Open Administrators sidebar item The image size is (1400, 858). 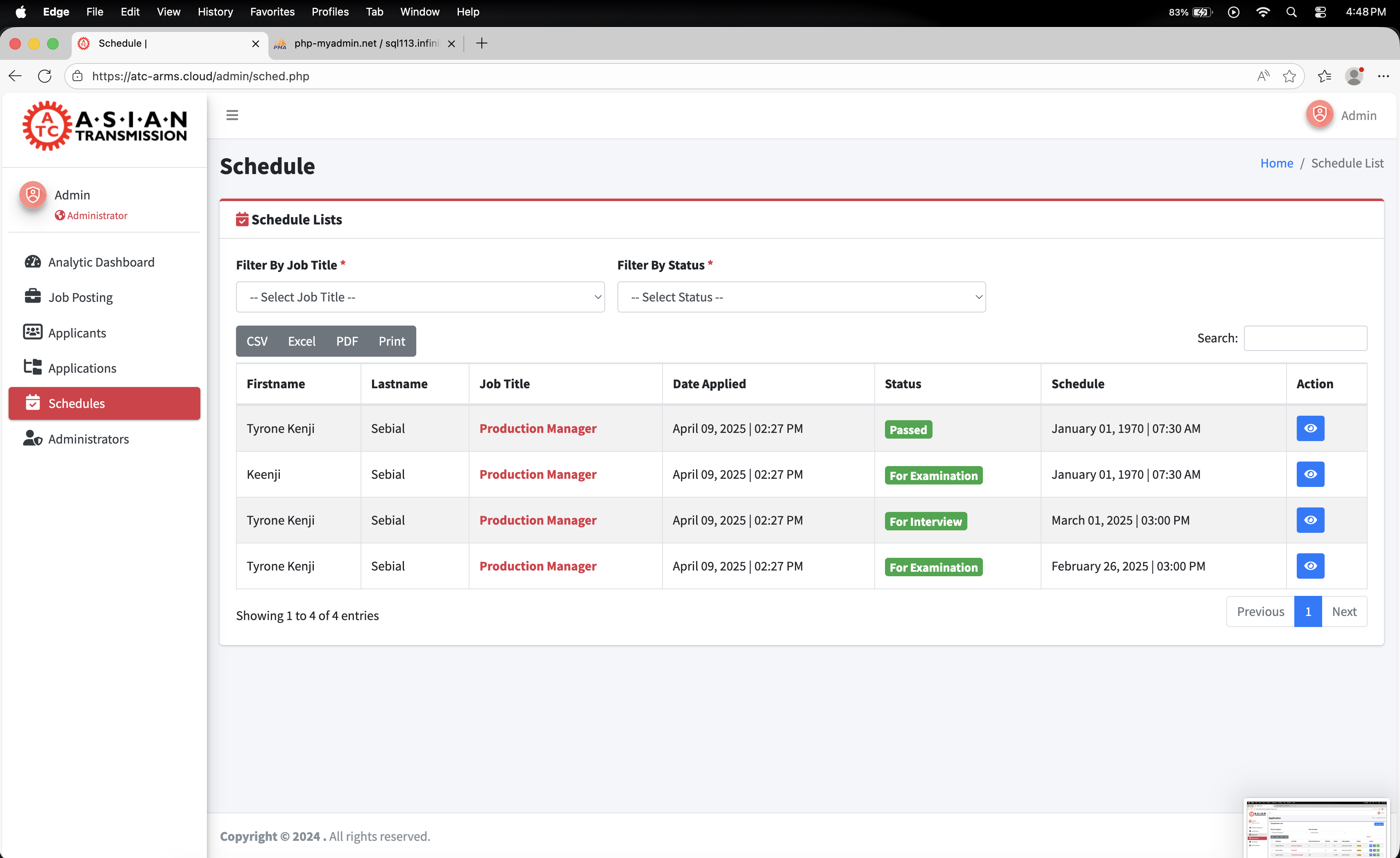(88, 439)
